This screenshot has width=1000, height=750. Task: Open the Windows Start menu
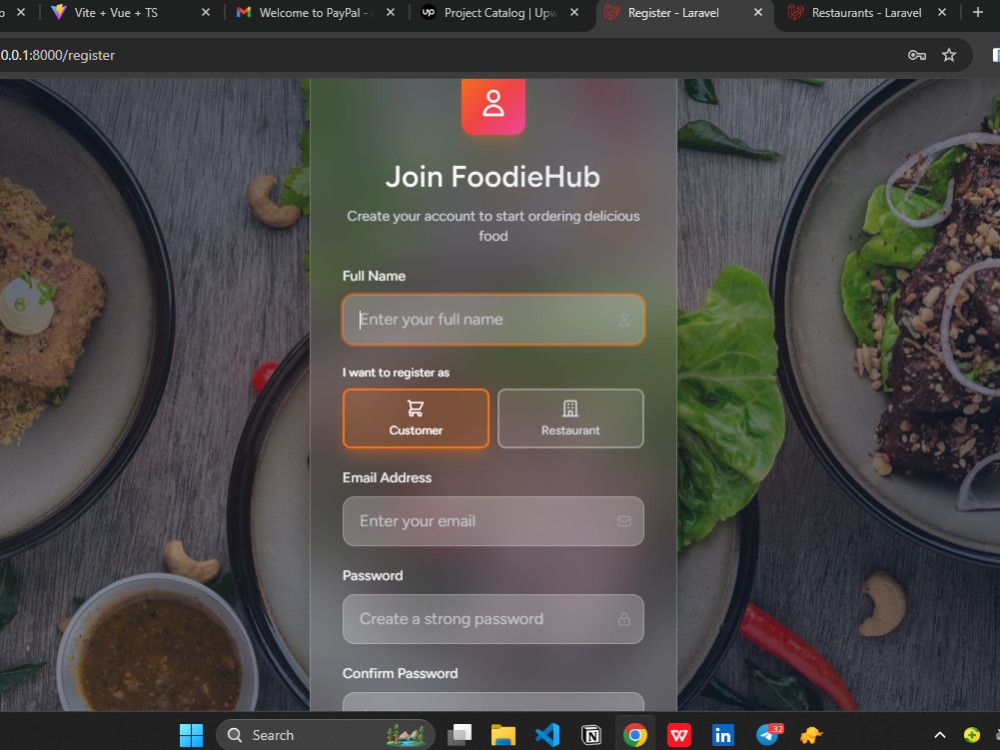[191, 735]
